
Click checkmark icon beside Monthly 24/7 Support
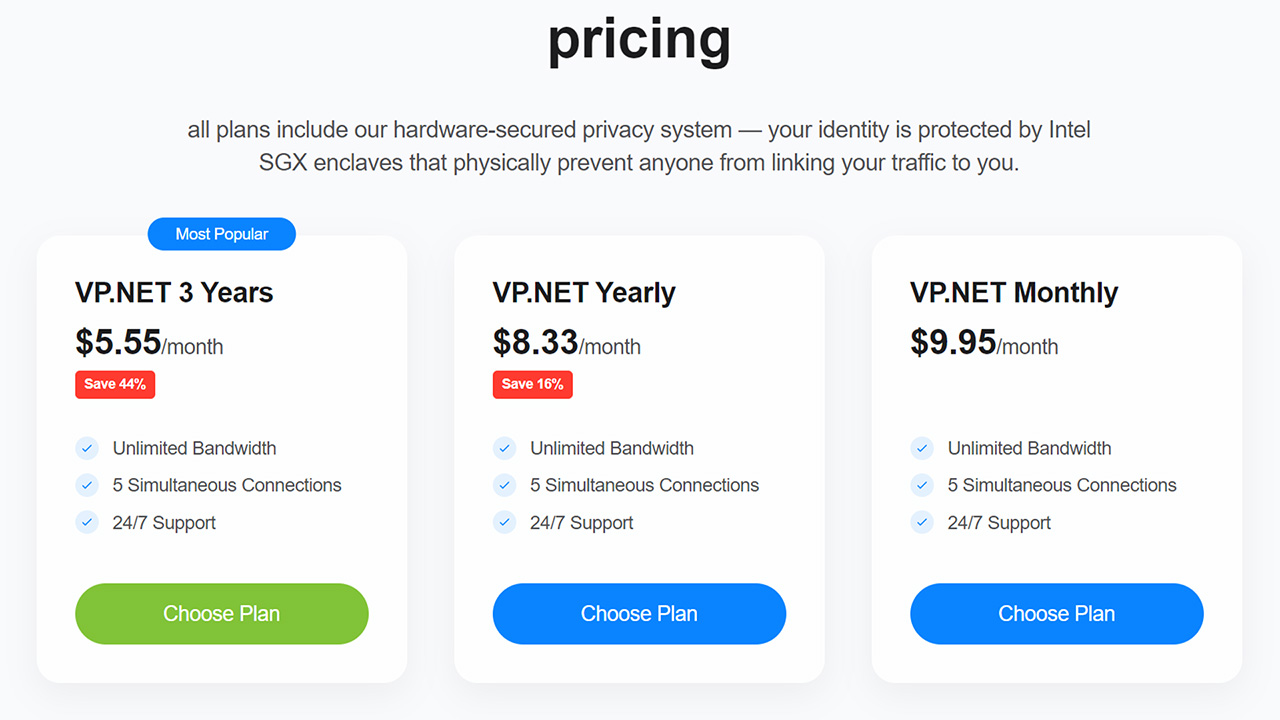tap(922, 522)
